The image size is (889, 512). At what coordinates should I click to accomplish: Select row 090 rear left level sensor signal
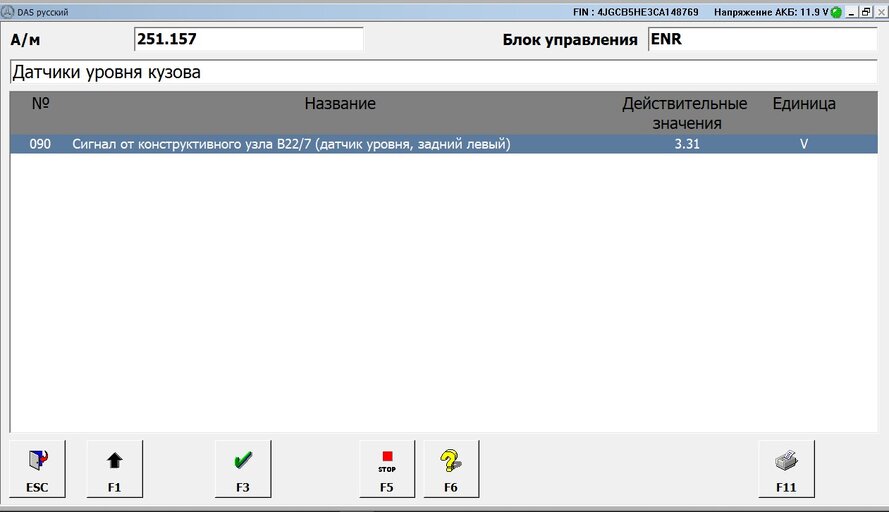tap(443, 144)
